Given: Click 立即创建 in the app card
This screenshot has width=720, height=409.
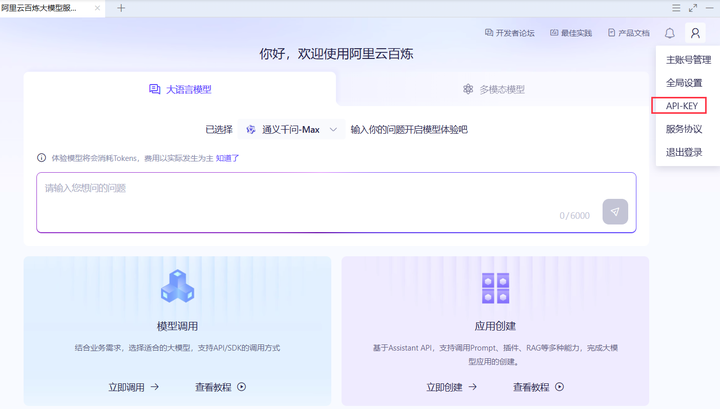Looking at the screenshot, I should tap(444, 387).
